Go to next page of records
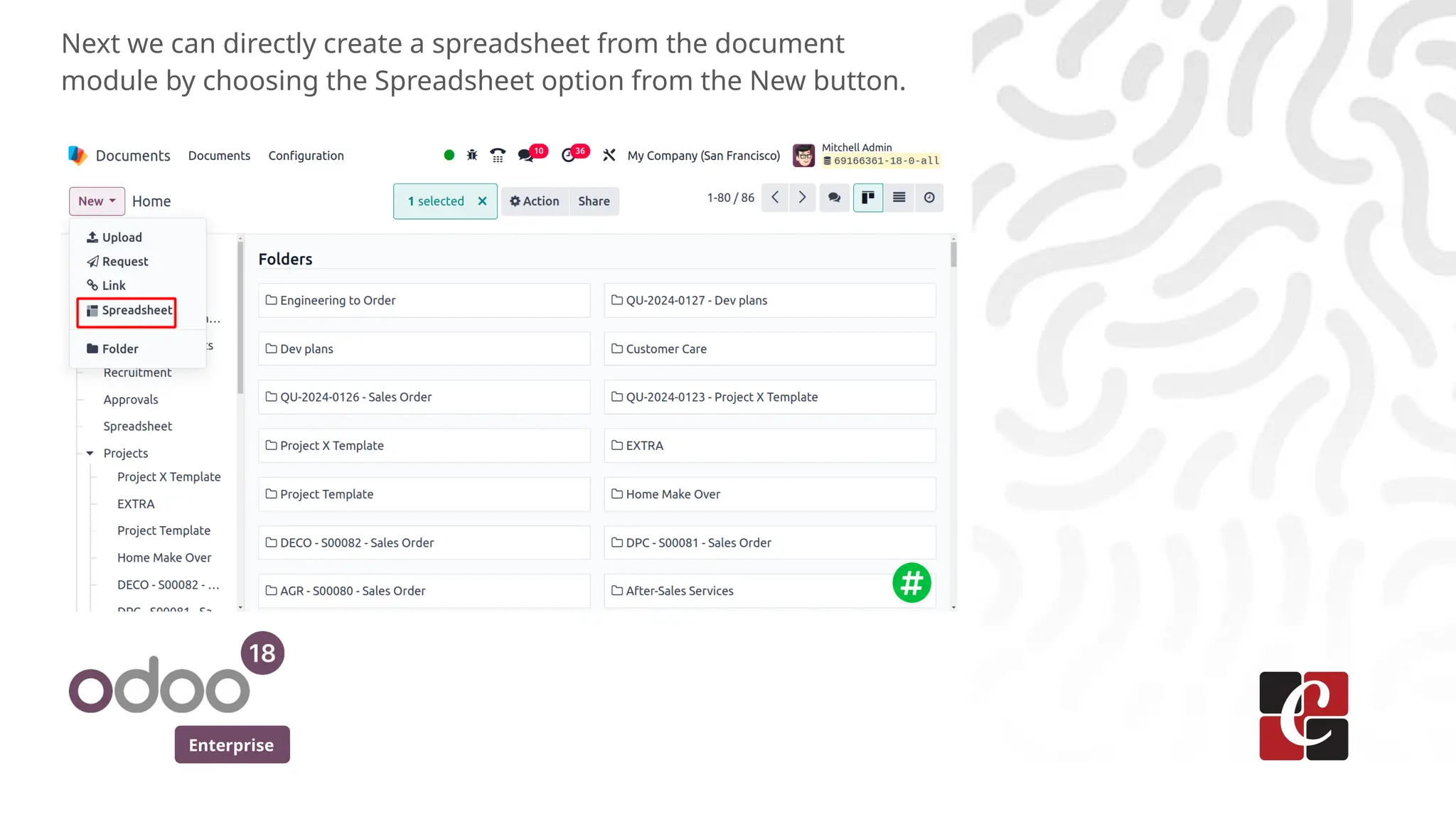The width and height of the screenshot is (1456, 819). pos(802,198)
